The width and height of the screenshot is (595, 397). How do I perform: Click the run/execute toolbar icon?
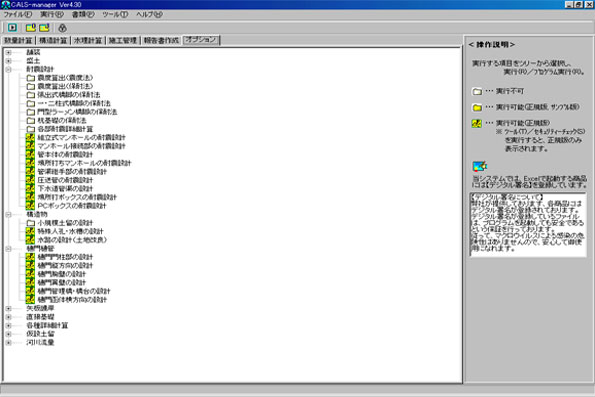pos(12,28)
